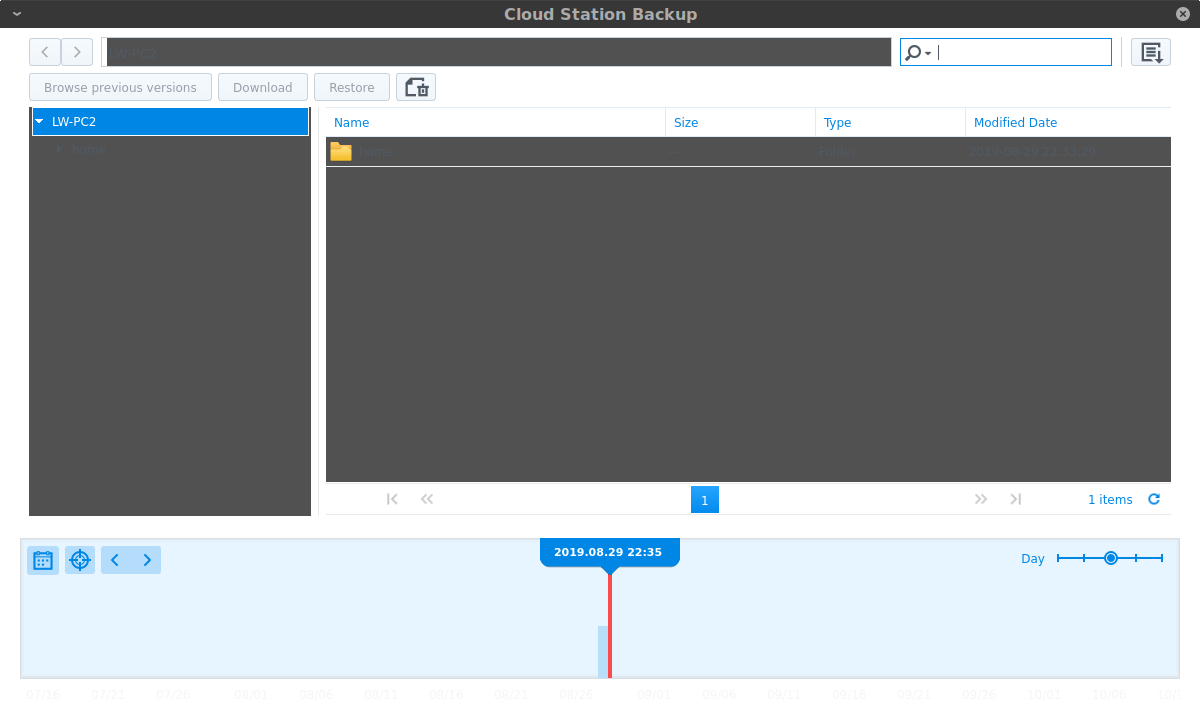Move the timeline to the previous period

point(115,560)
